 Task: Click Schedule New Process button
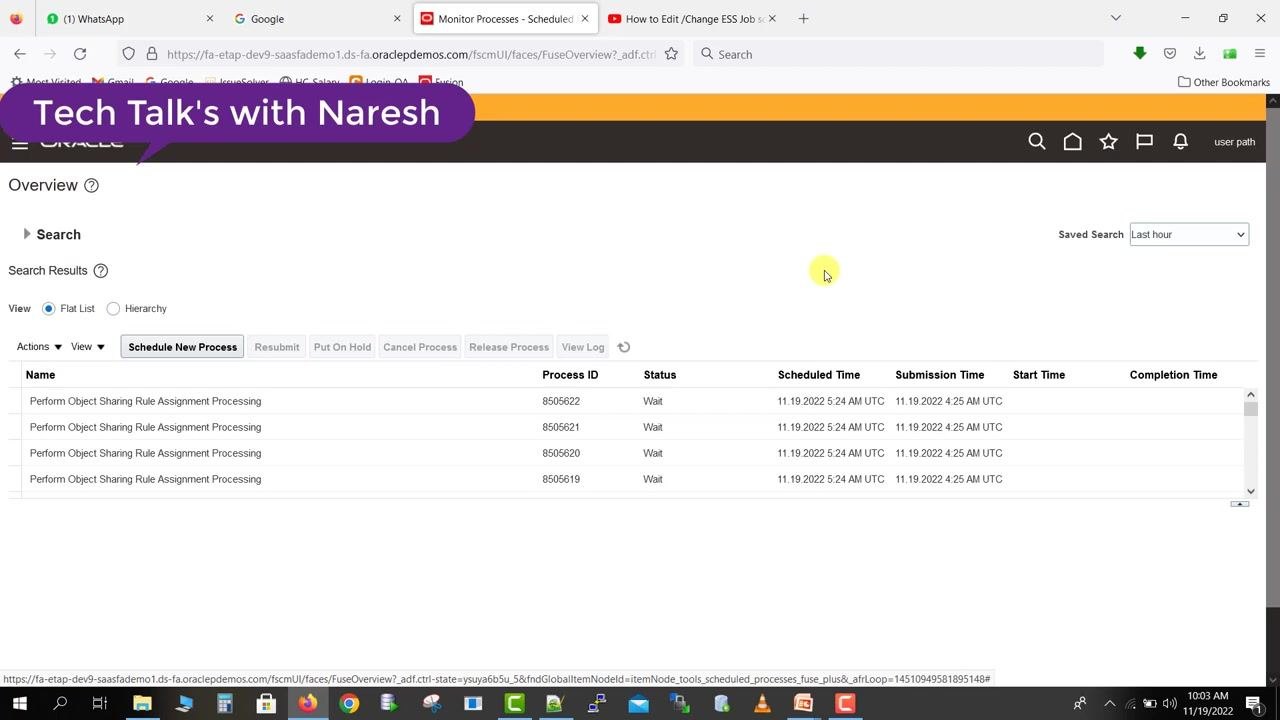[x=183, y=347]
